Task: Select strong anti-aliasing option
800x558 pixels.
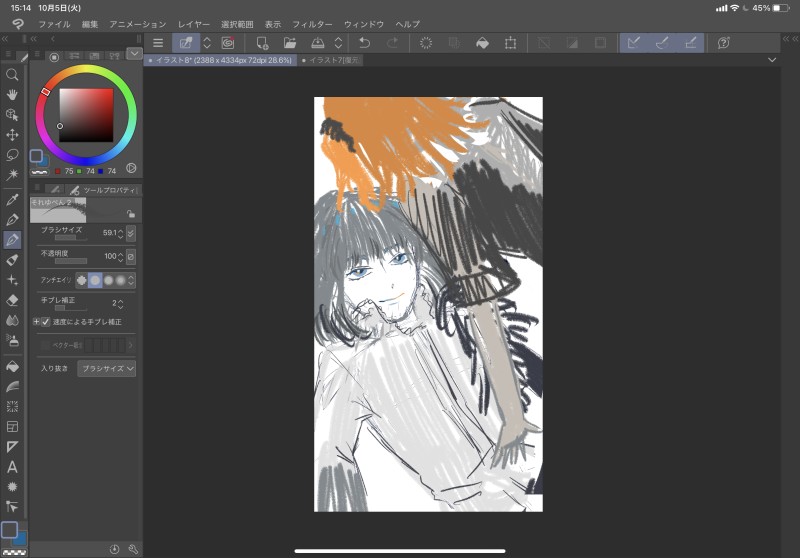Action: [120, 280]
